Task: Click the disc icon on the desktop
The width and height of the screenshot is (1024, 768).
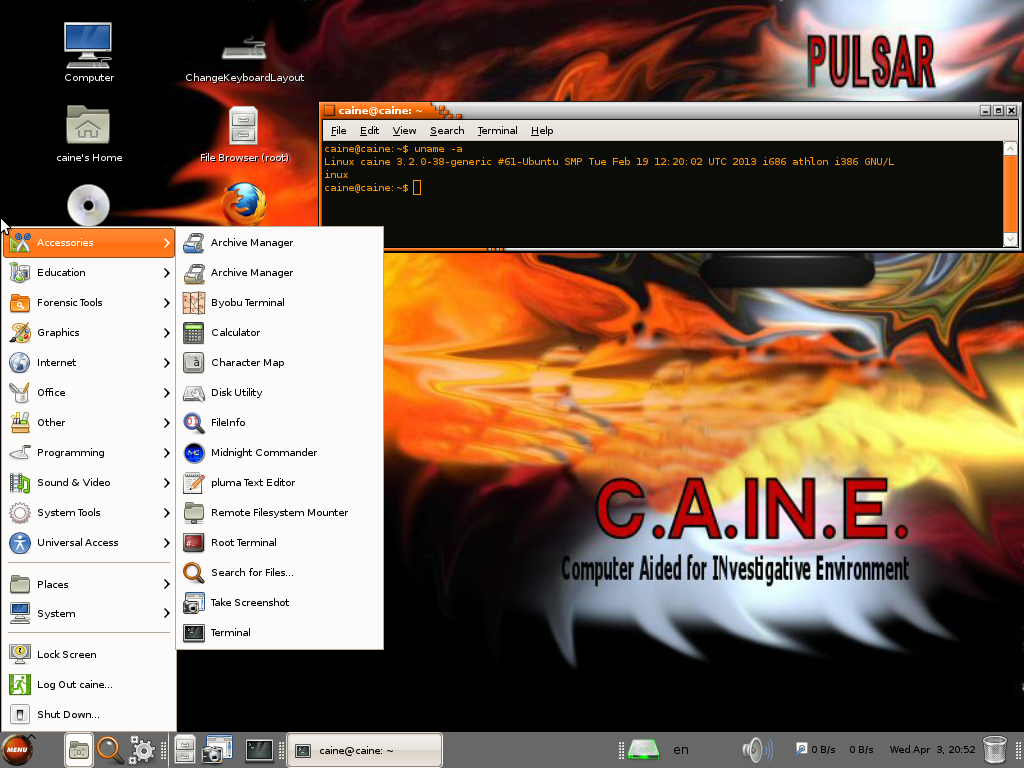Action: tap(88, 205)
